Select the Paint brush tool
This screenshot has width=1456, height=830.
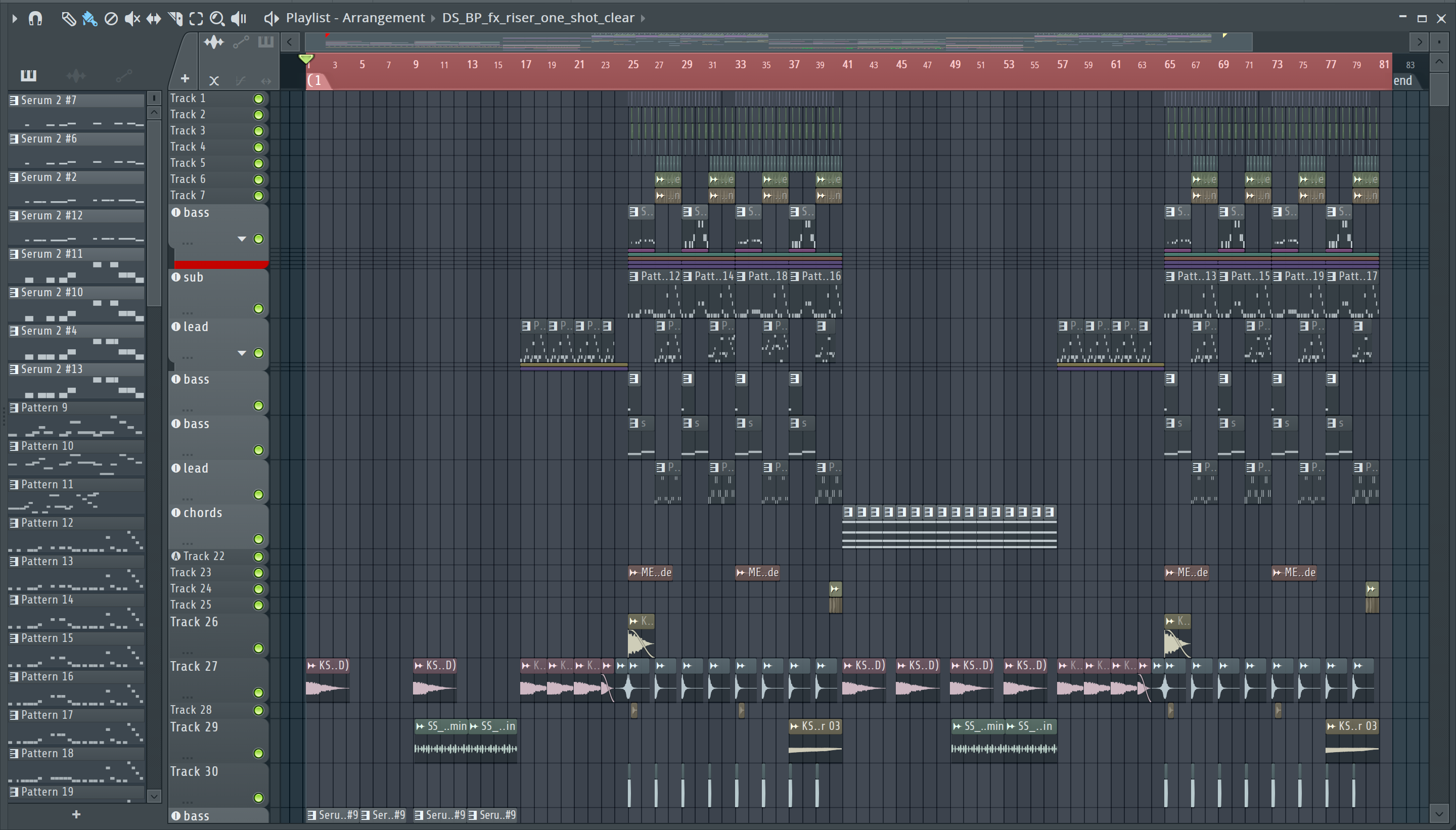(89, 18)
